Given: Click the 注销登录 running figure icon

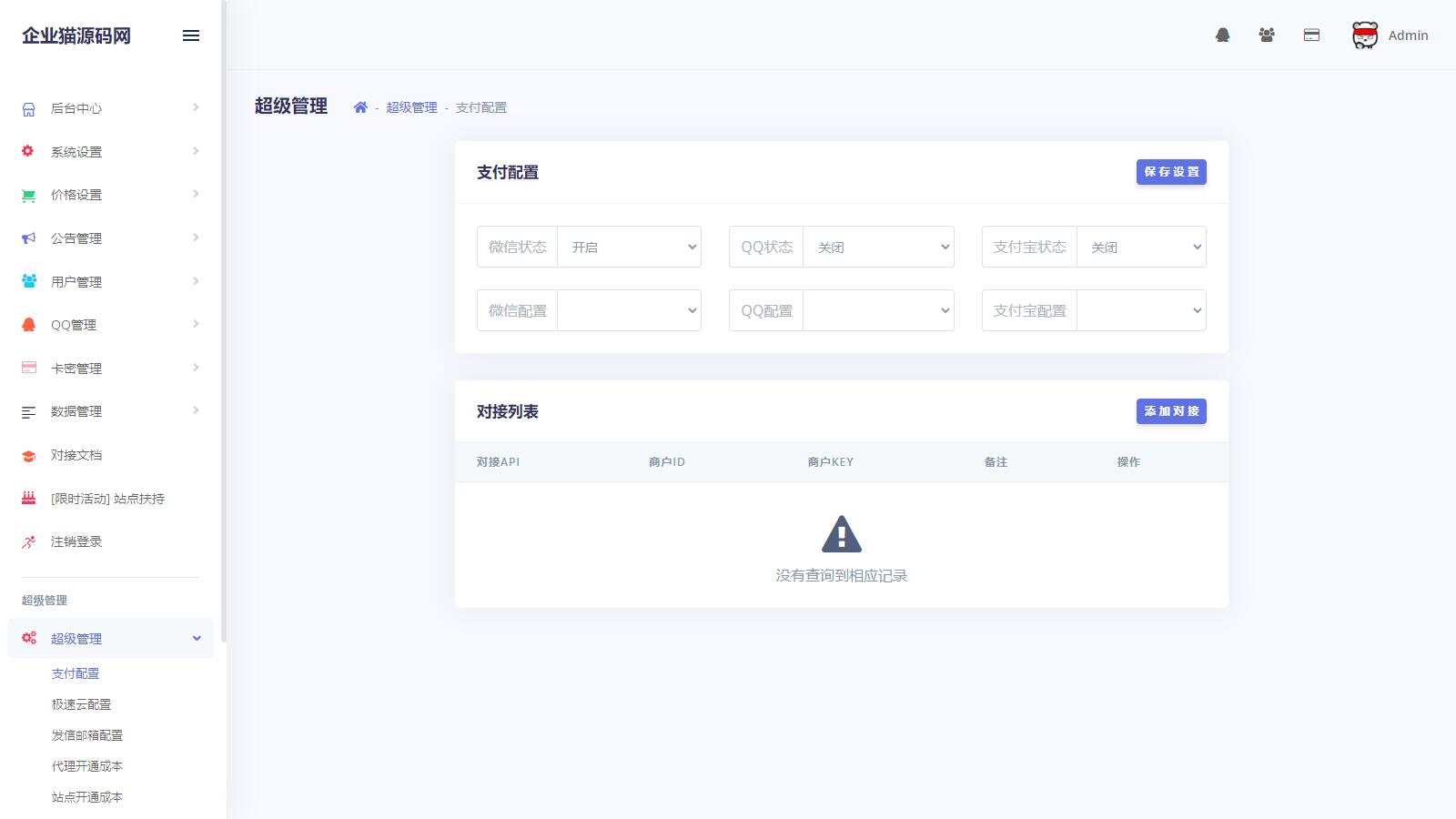Looking at the screenshot, I should tap(29, 542).
